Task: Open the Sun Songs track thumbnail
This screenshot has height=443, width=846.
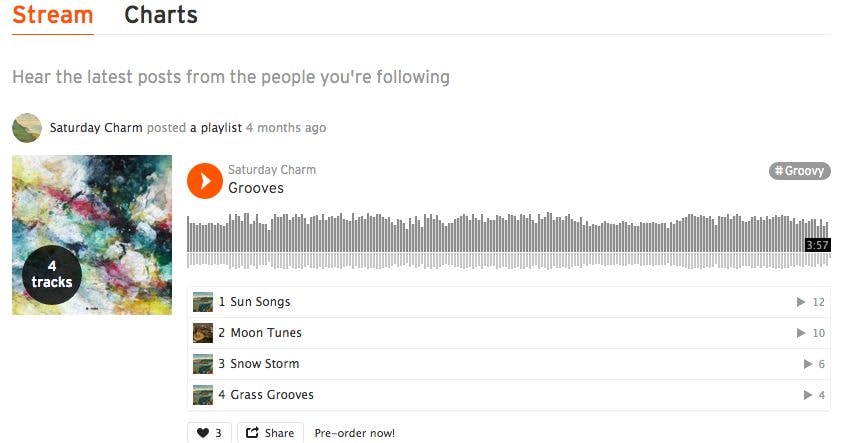Action: tap(203, 302)
